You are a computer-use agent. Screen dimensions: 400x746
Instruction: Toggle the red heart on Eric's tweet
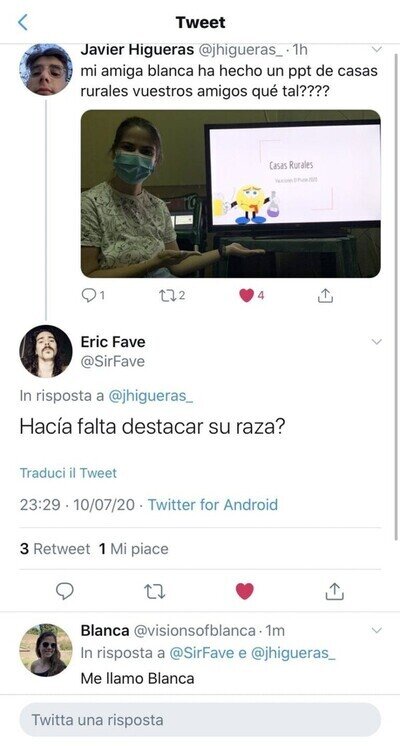tap(244, 591)
